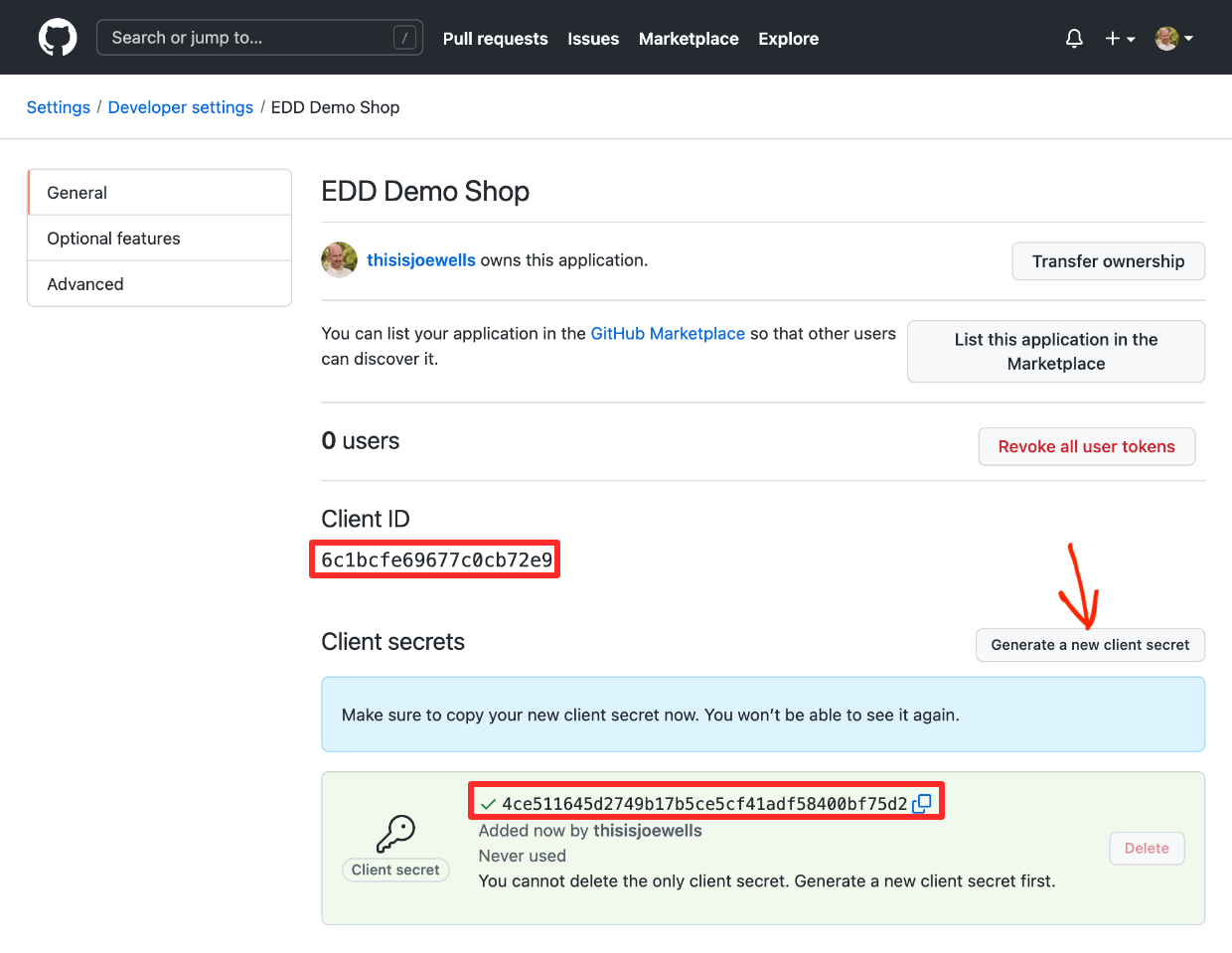The width and height of the screenshot is (1232, 953).
Task: Focus the Search or jump to field
Action: pyautogui.click(x=259, y=38)
